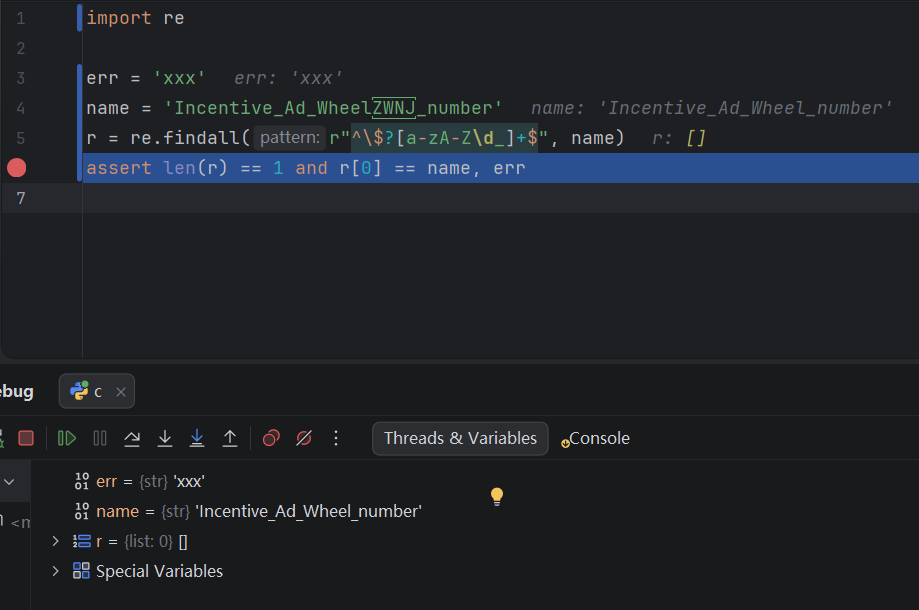Click the highlighted assert statement line
The width and height of the screenshot is (919, 610).
tap(501, 168)
